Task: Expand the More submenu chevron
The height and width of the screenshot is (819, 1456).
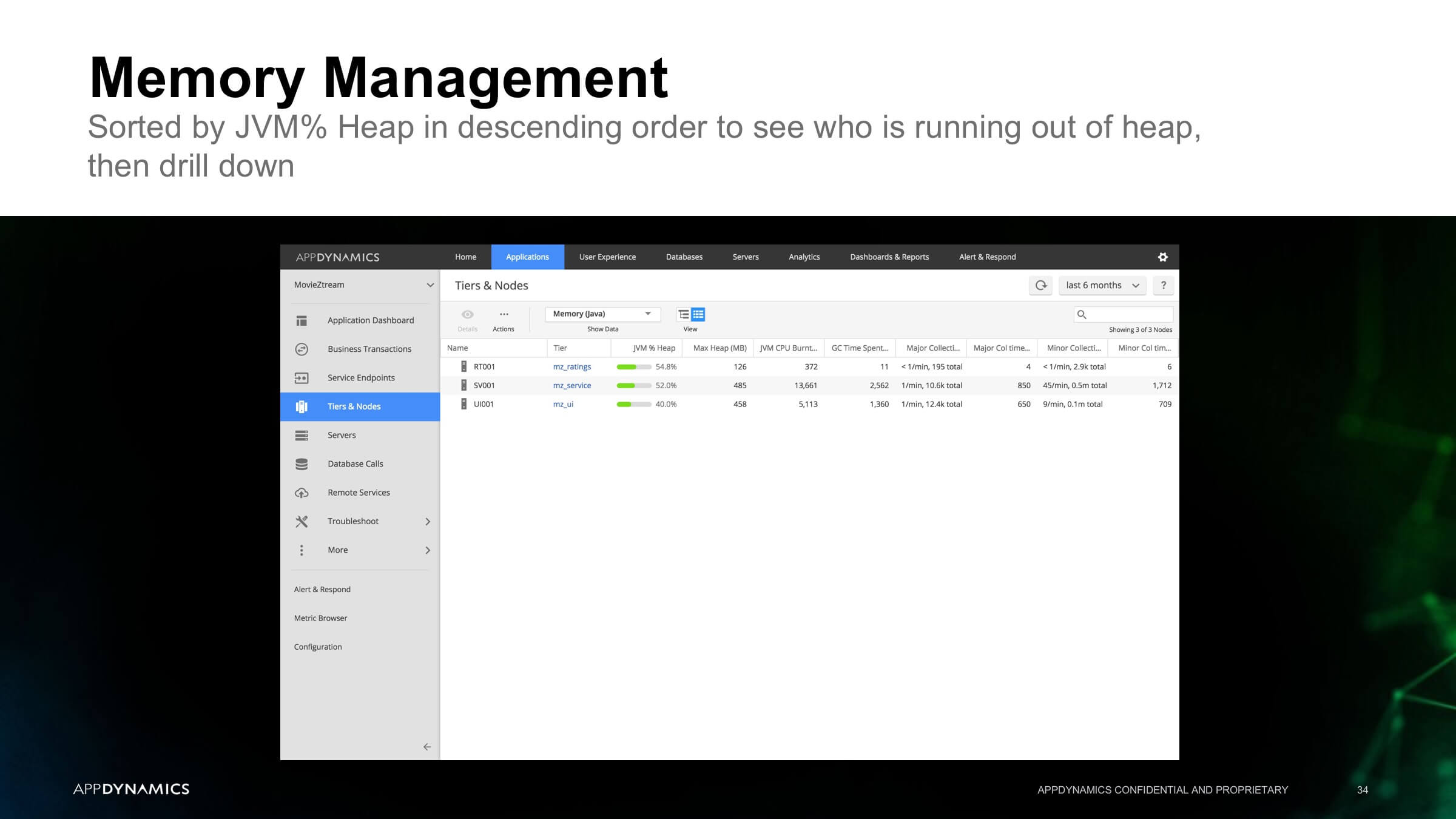Action: coord(428,550)
